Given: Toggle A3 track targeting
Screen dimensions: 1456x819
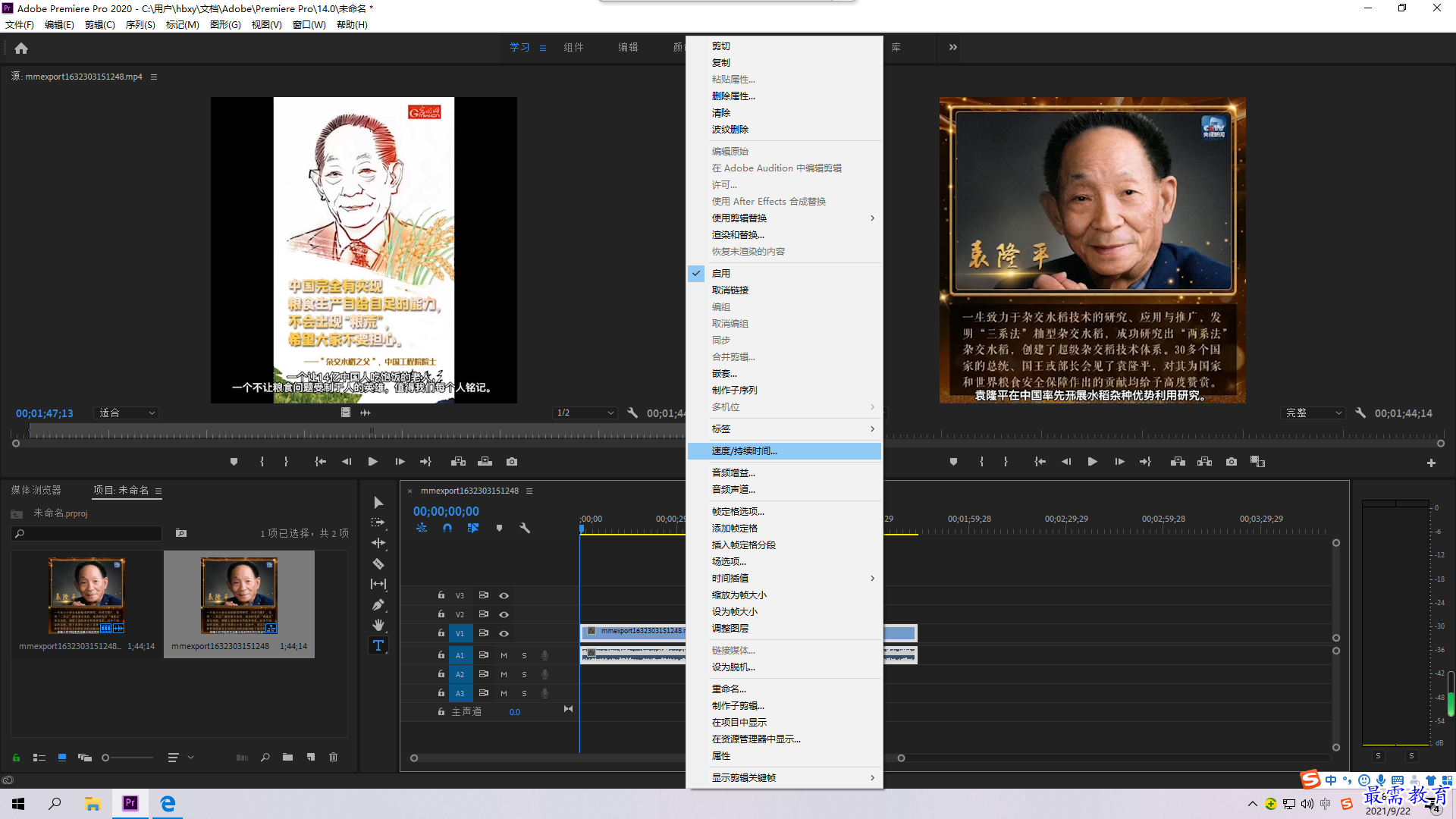Looking at the screenshot, I should [460, 693].
